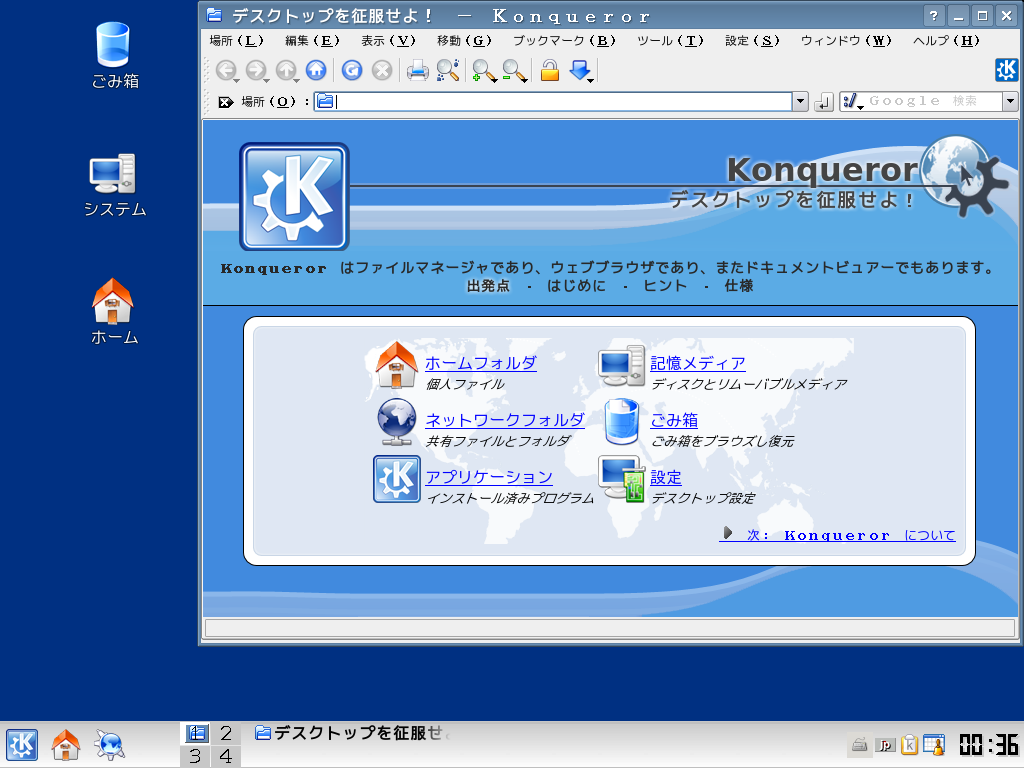Click the Stop loading toolbar icon
The height and width of the screenshot is (768, 1024).
382,70
